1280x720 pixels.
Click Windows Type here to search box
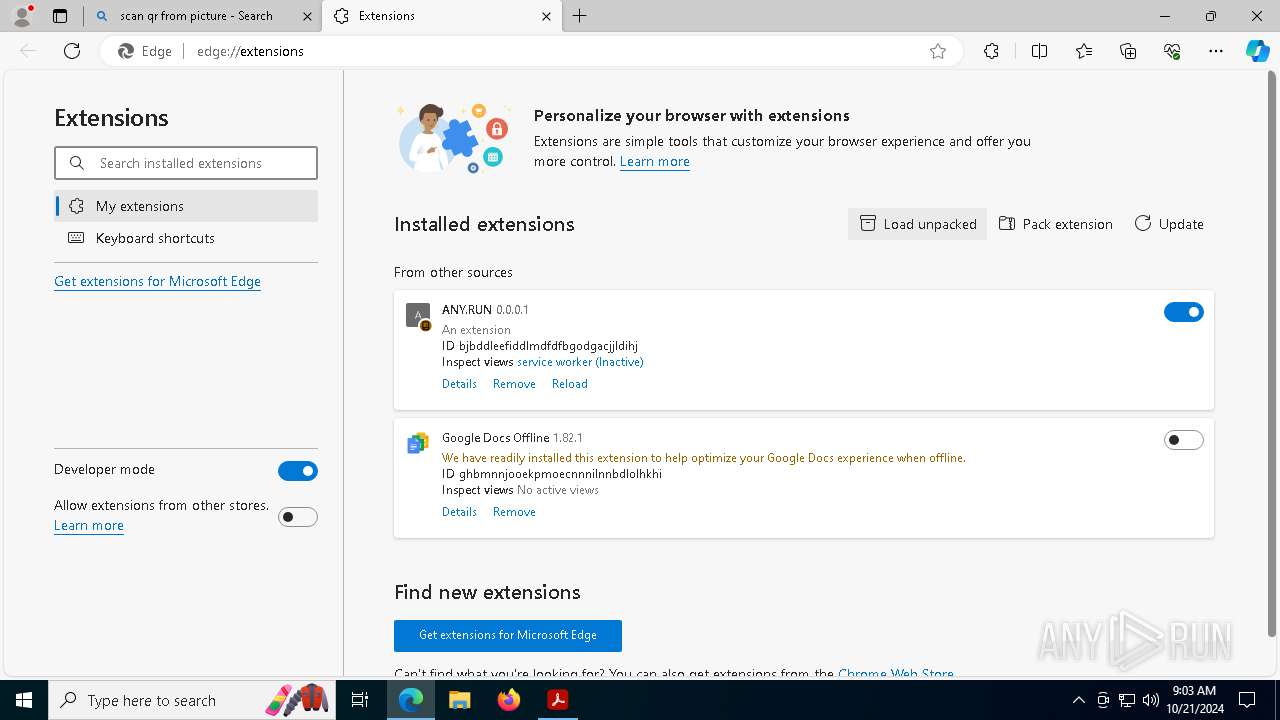pos(190,700)
